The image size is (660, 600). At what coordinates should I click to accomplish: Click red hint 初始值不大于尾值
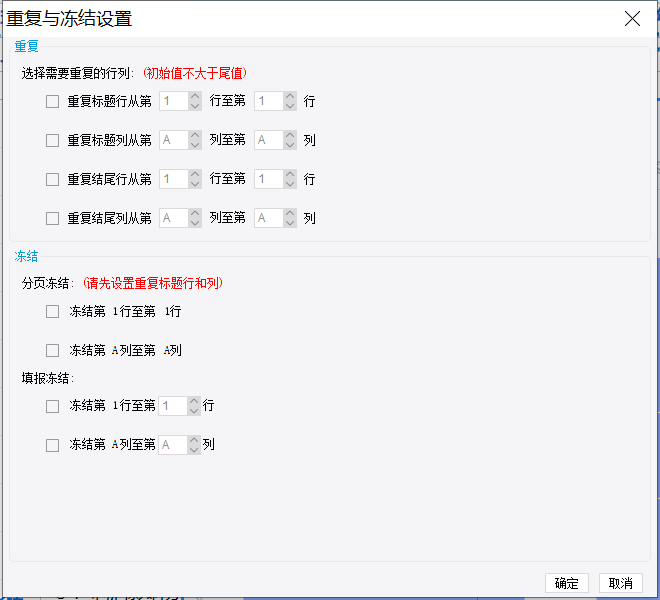coord(194,73)
